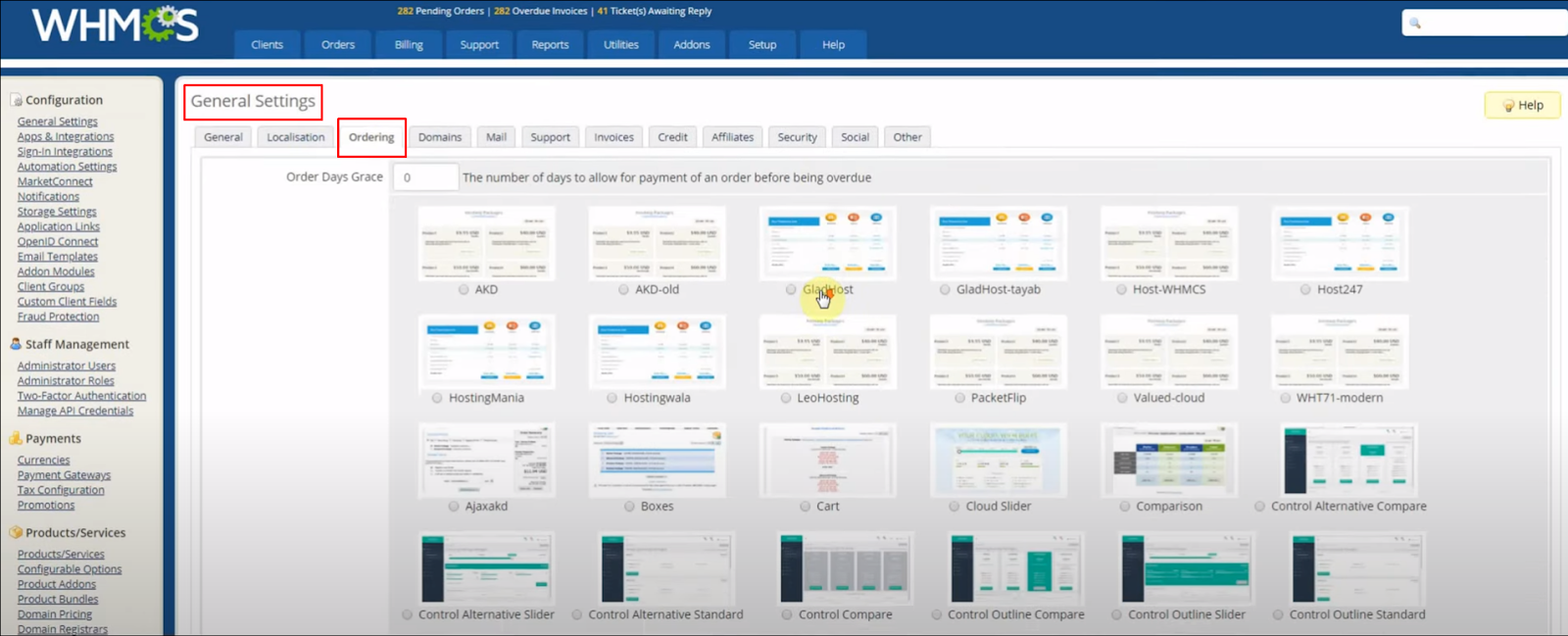The height and width of the screenshot is (636, 1568).
Task: Click the Ajaxakd template thumbnail
Action: coord(486,460)
